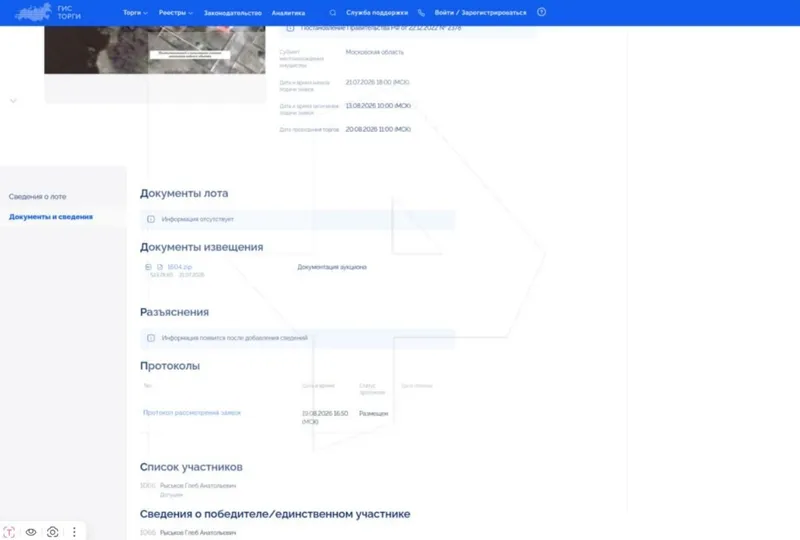Click icon beside Постановление Правительства notice
This screenshot has height=540, width=800.
[290, 28]
